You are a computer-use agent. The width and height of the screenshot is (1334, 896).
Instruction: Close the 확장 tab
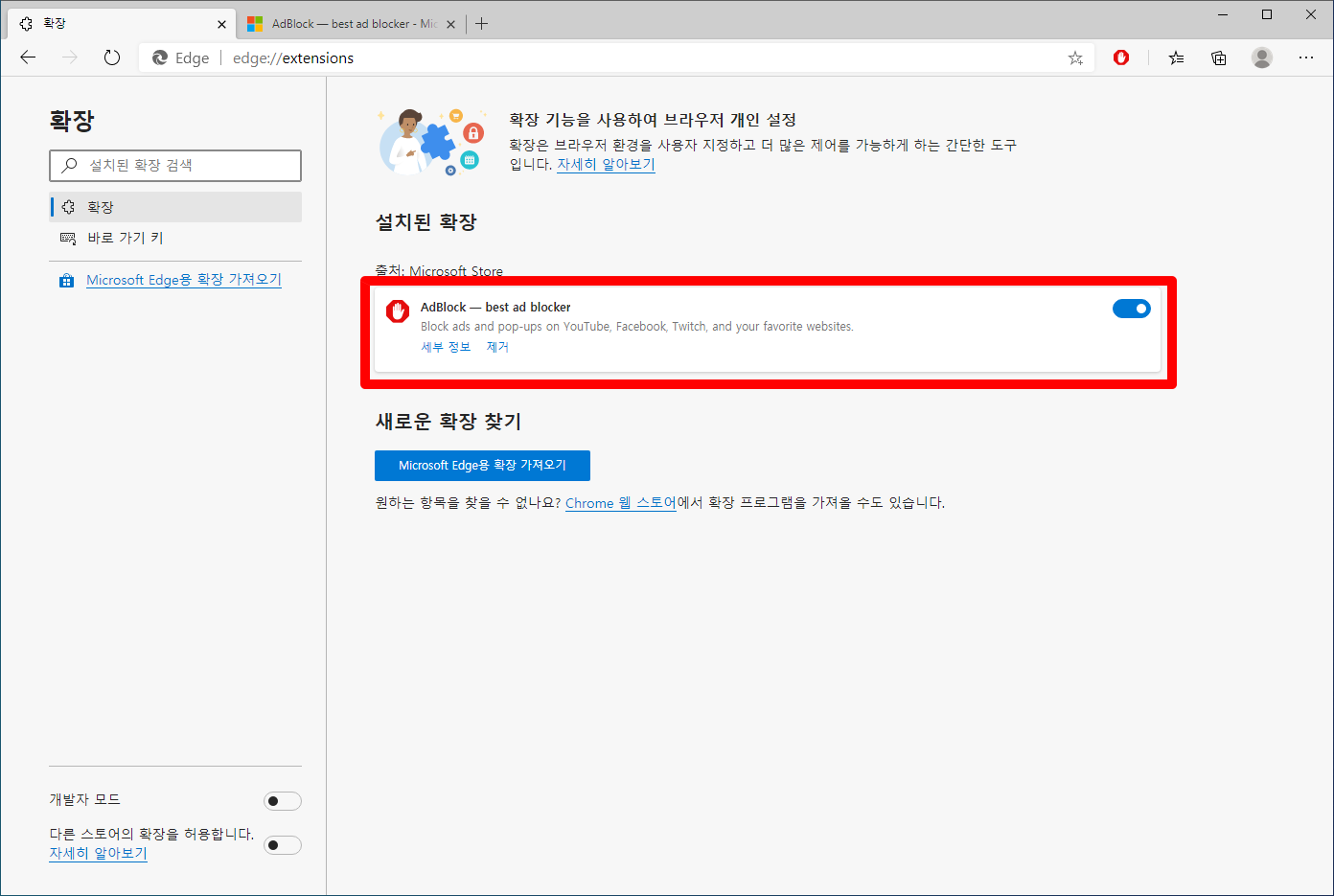(221, 24)
